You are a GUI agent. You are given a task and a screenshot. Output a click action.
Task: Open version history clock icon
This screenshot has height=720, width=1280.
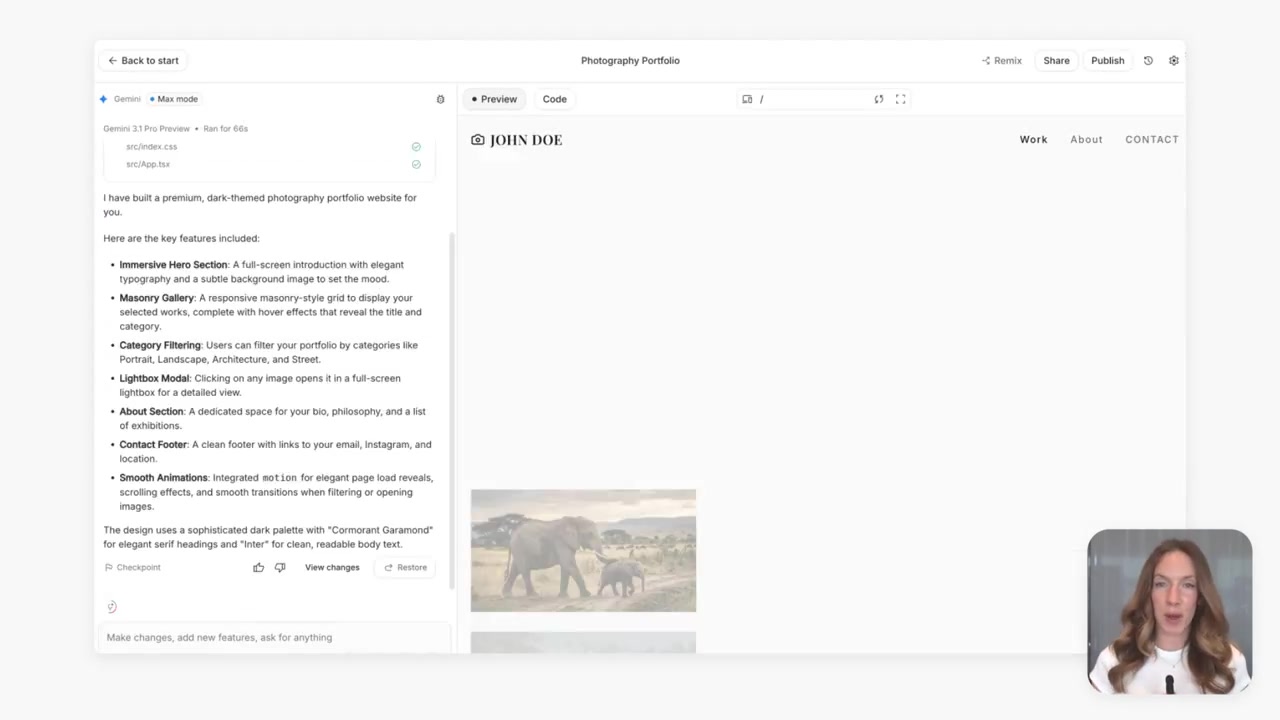pos(1148,60)
